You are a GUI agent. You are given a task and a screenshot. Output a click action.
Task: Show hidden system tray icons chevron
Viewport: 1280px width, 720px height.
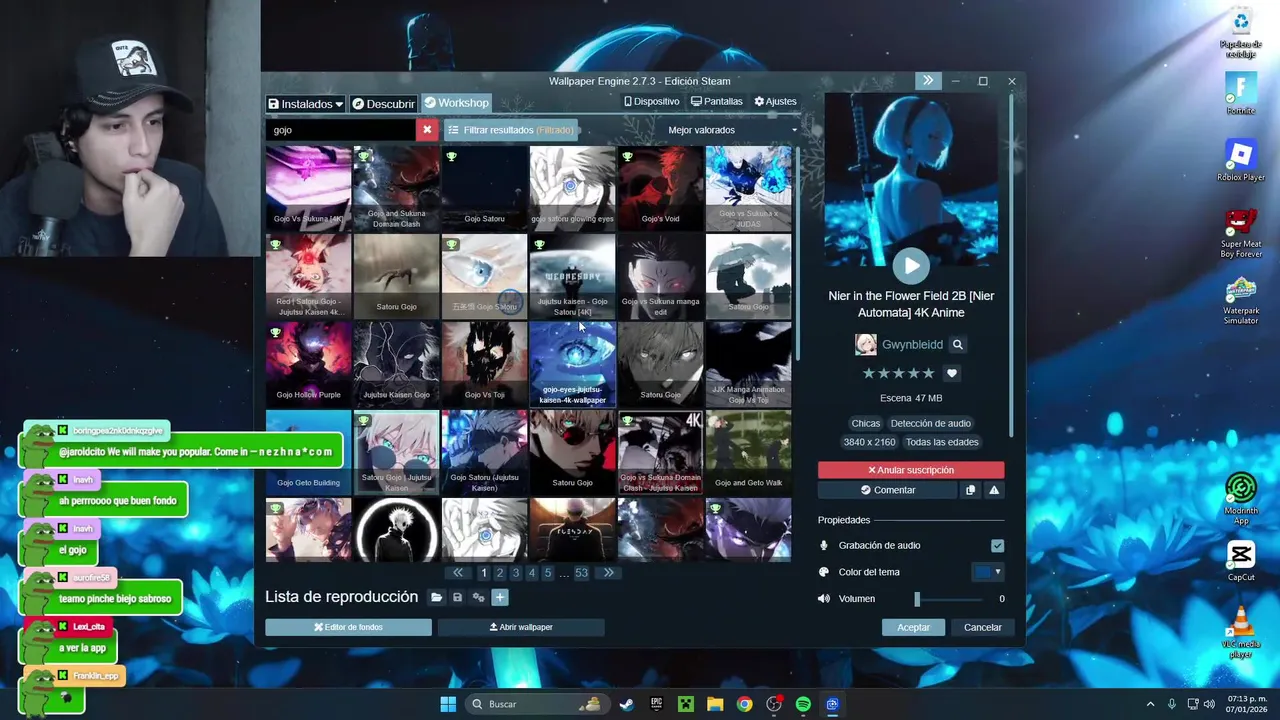(1150, 704)
